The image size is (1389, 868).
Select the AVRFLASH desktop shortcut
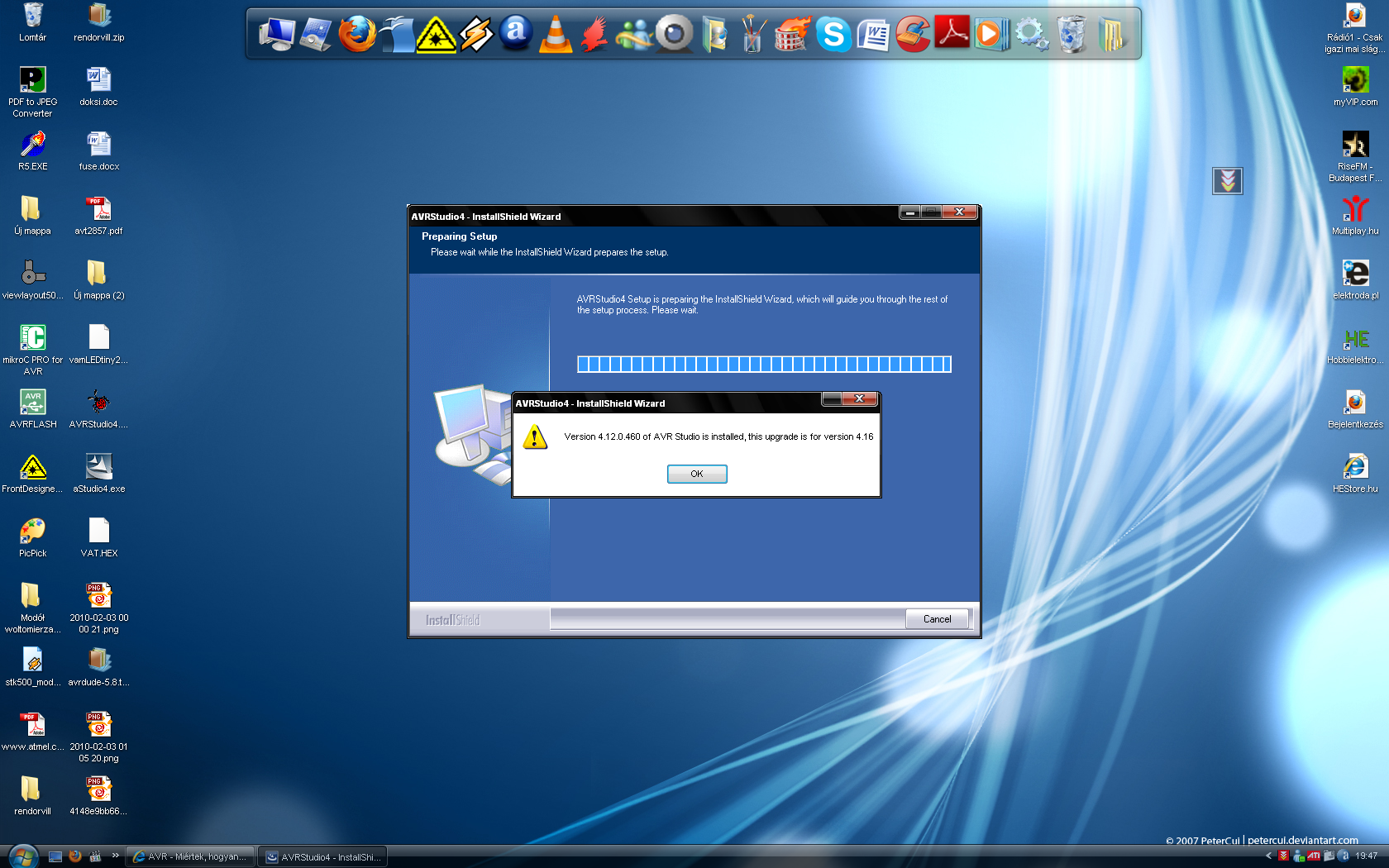click(x=33, y=409)
